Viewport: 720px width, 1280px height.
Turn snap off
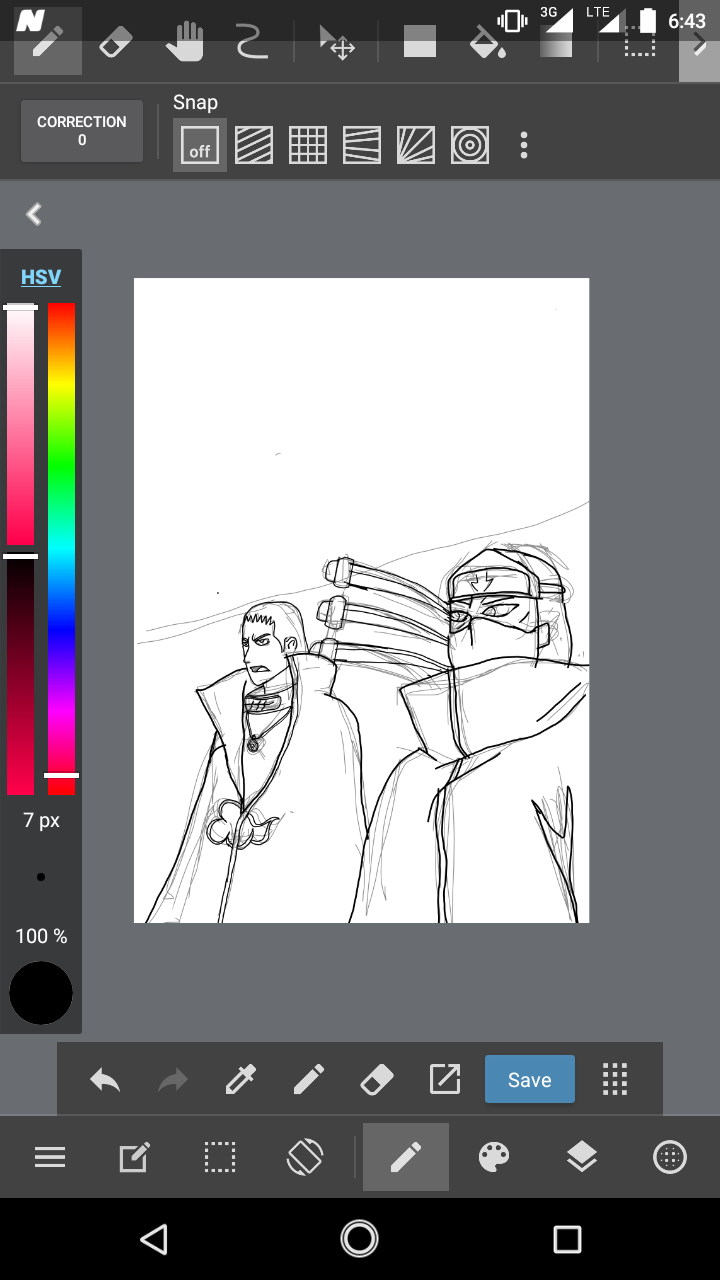(x=200, y=146)
